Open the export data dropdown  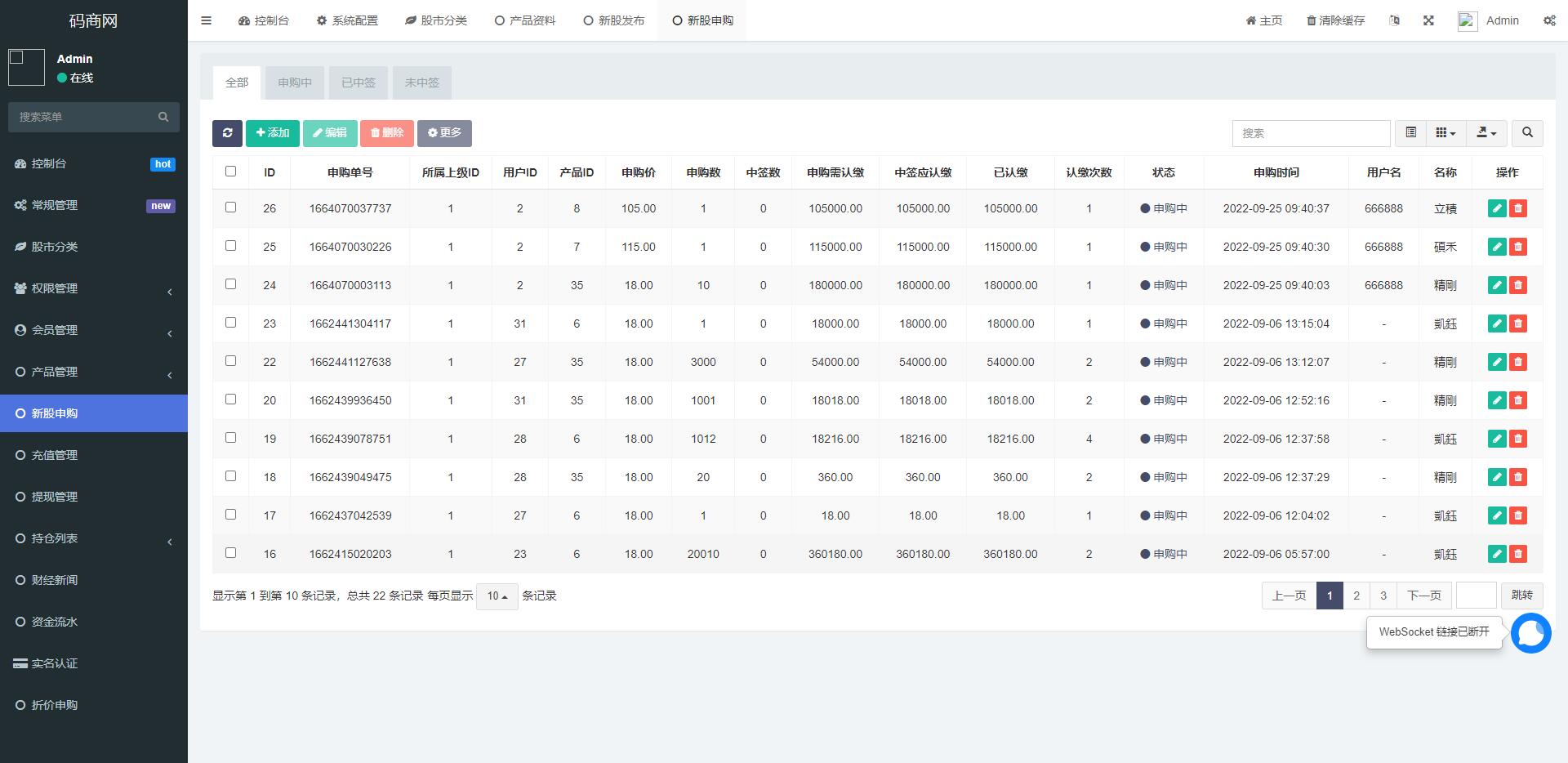[1486, 133]
